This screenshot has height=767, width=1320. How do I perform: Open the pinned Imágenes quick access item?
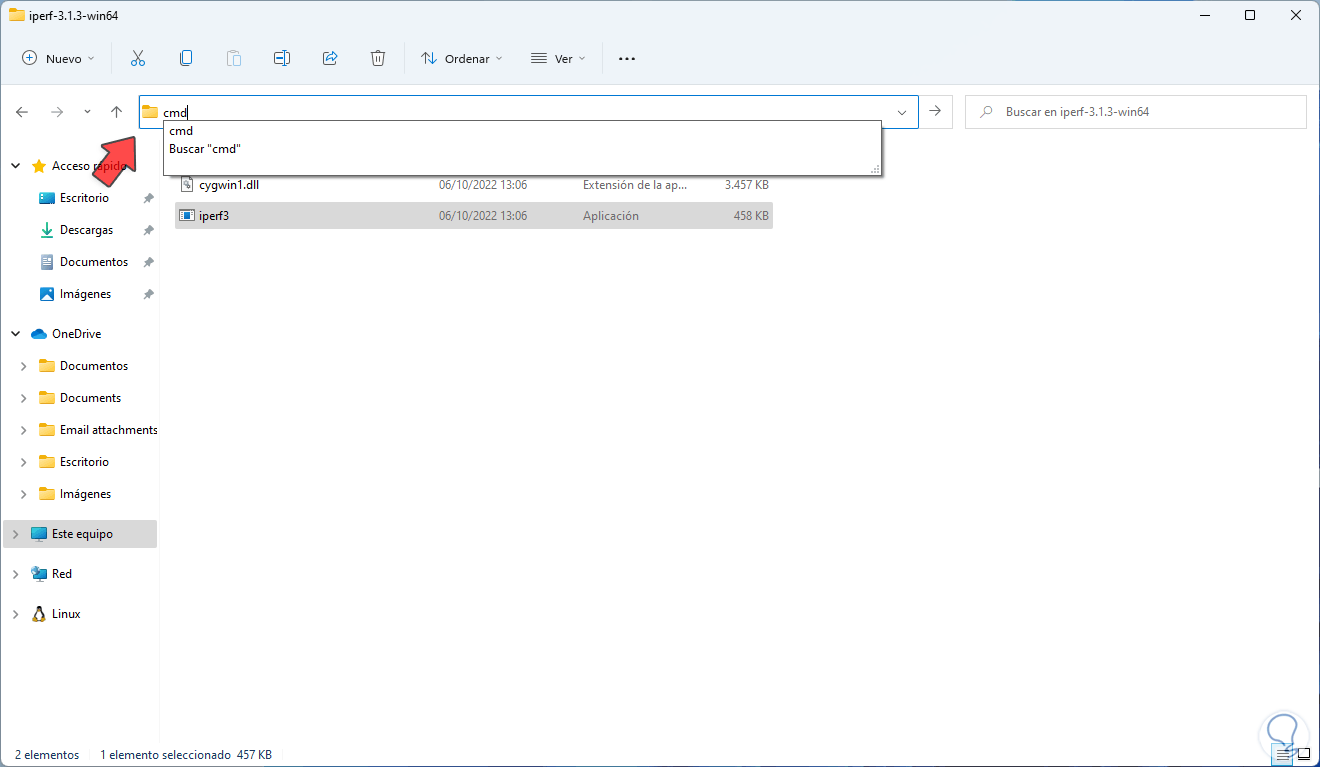(85, 294)
